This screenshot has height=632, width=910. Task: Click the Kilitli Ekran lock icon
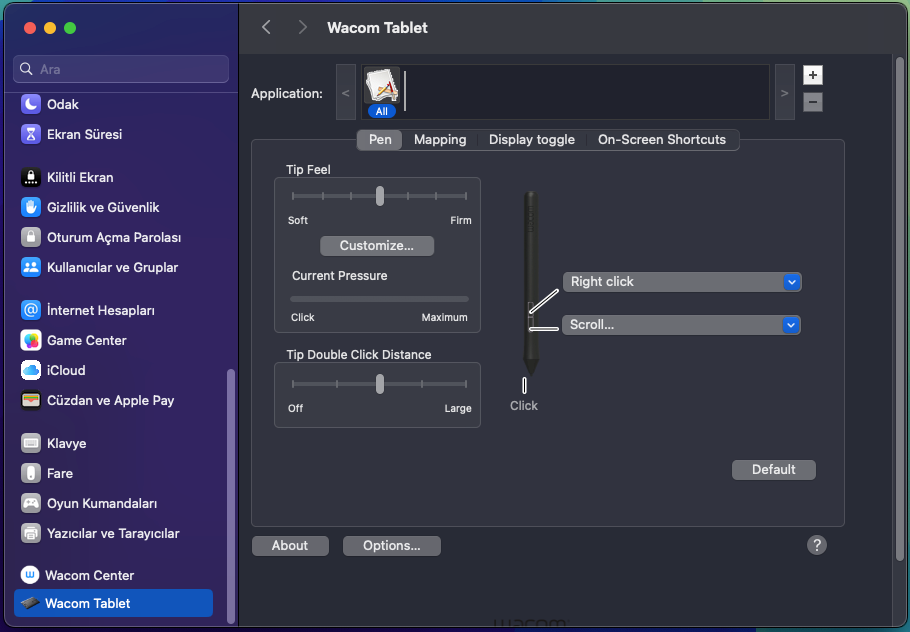31,178
